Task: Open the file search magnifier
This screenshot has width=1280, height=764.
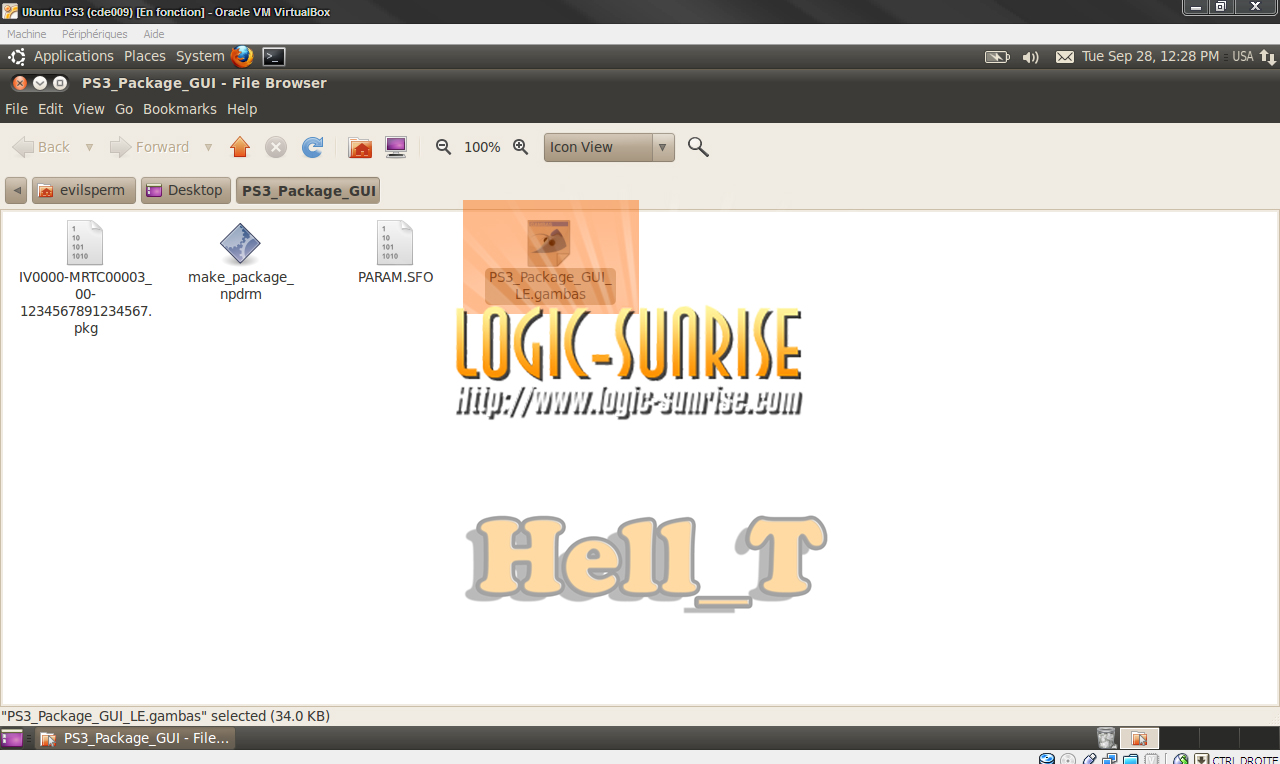Action: coord(698,147)
